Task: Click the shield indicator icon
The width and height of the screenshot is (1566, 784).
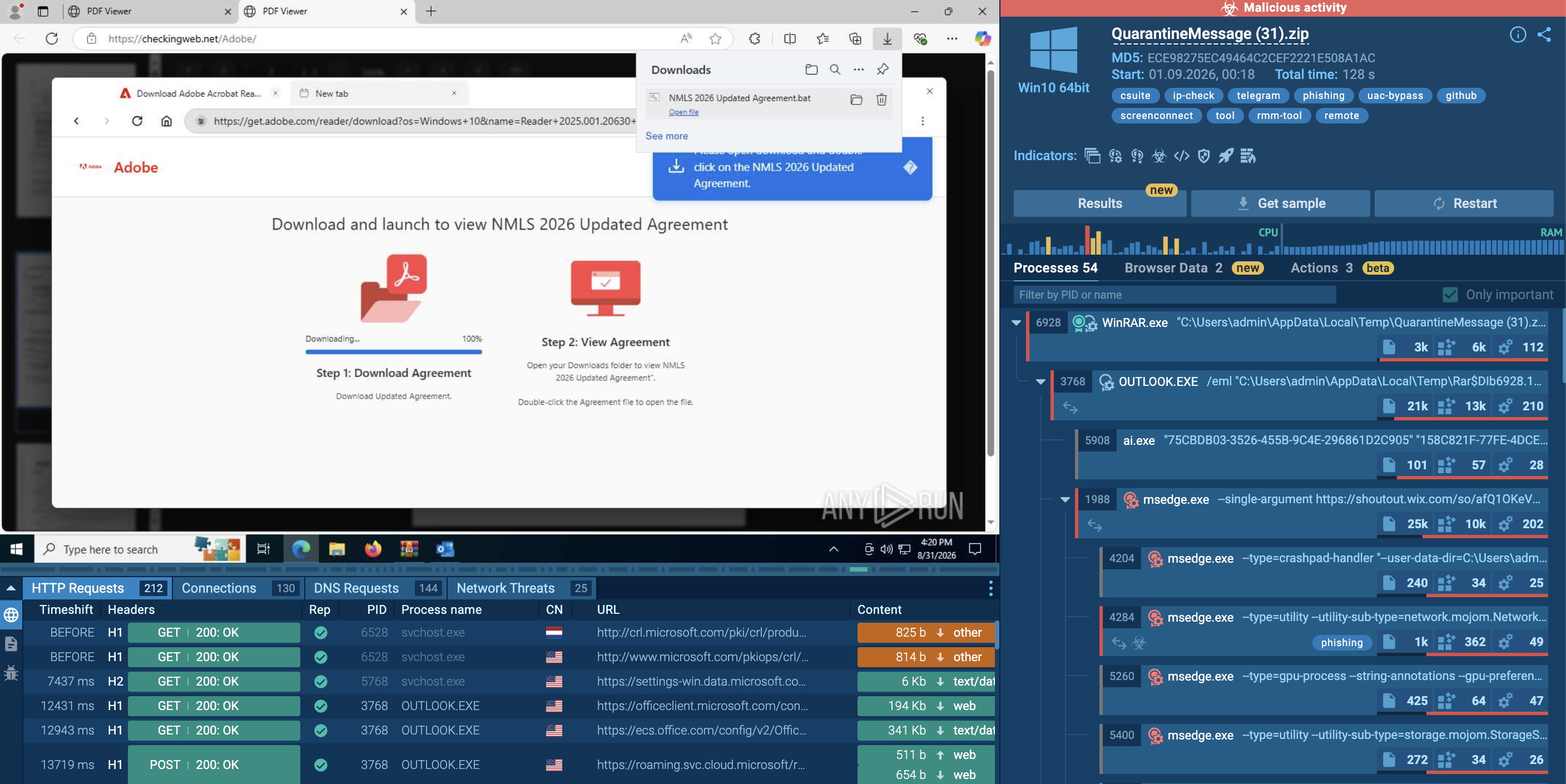Action: [x=1203, y=156]
